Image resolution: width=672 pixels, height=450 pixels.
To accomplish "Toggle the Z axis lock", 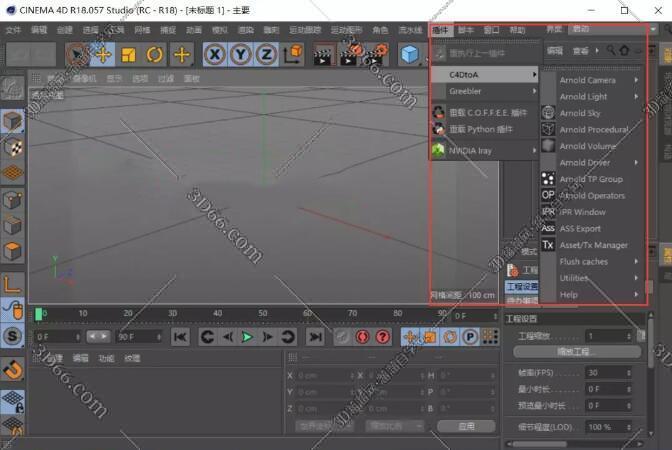I will pyautogui.click(x=266, y=54).
